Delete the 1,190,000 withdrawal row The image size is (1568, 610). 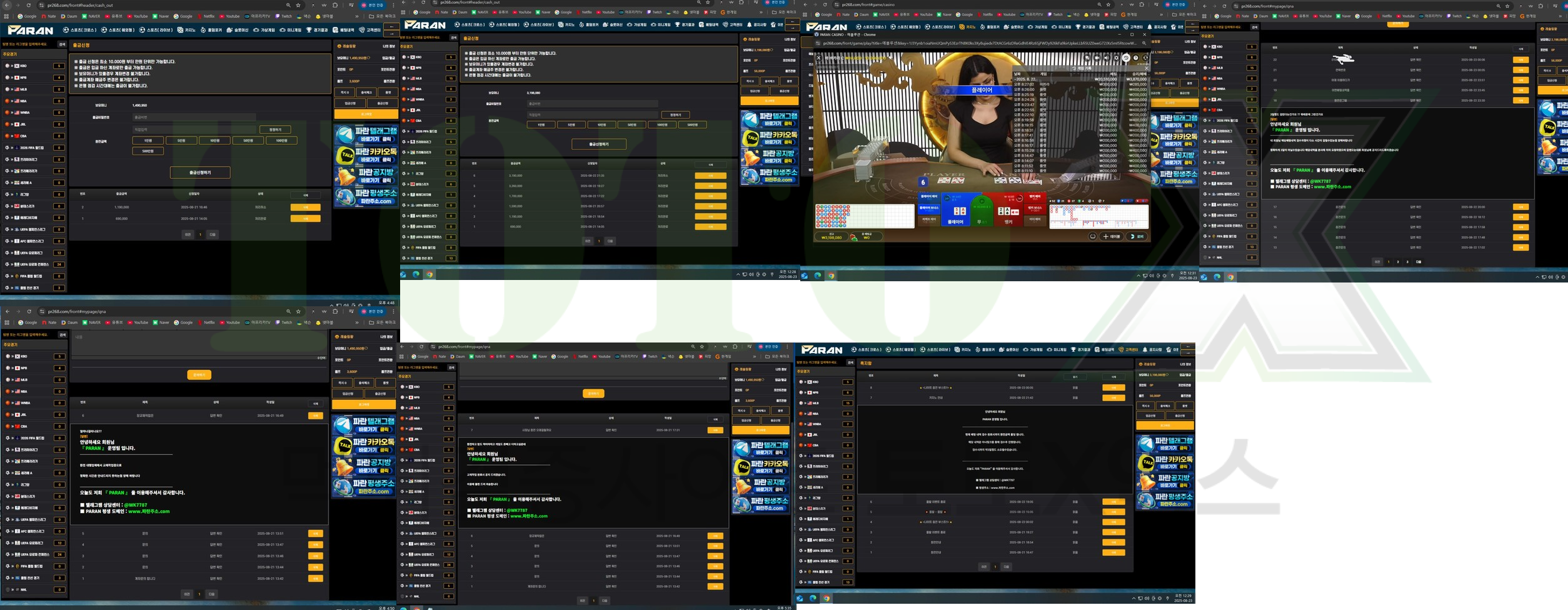coord(305,207)
